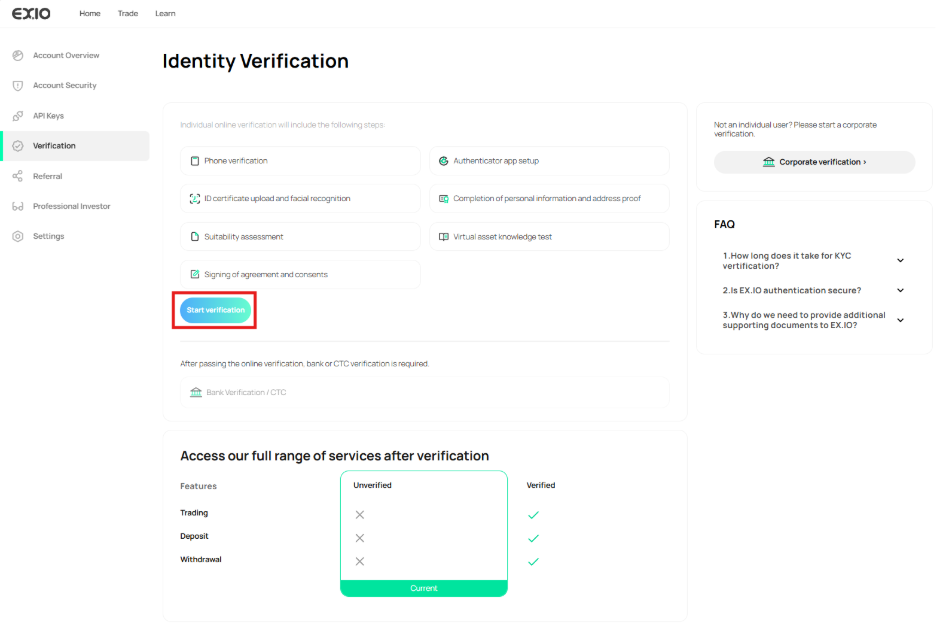Click the EXIO logo

tap(30, 13)
